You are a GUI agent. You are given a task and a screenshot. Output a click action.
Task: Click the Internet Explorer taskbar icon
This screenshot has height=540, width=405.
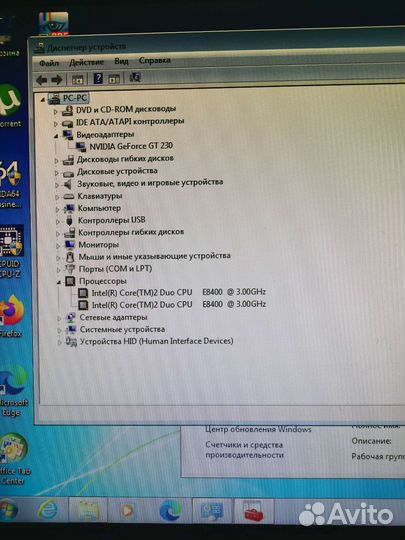coord(48,510)
